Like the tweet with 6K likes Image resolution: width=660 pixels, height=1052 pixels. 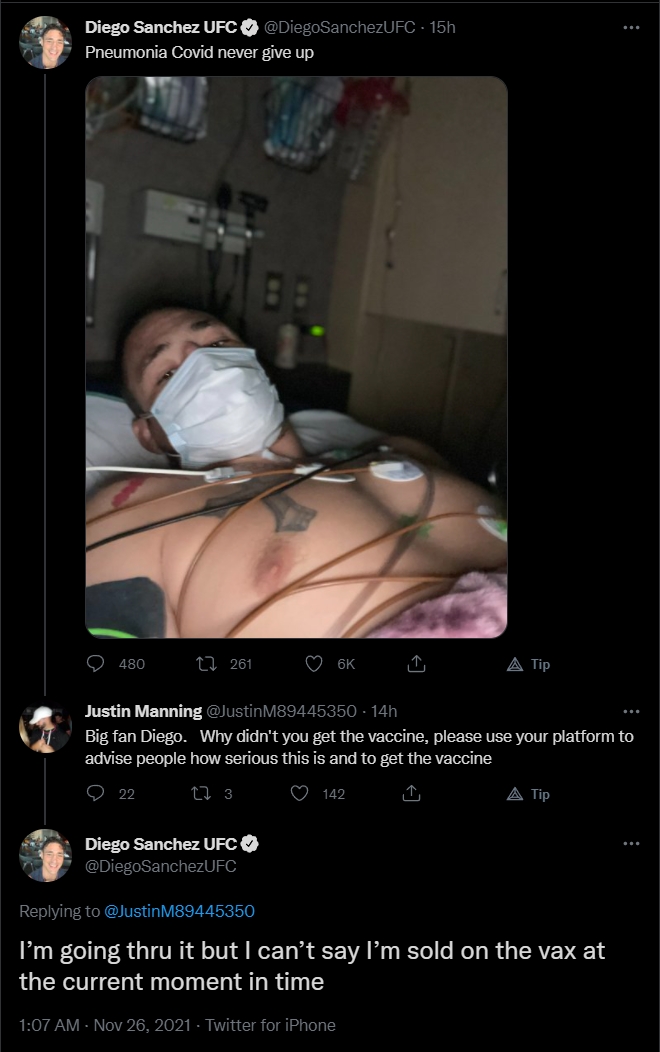[314, 664]
